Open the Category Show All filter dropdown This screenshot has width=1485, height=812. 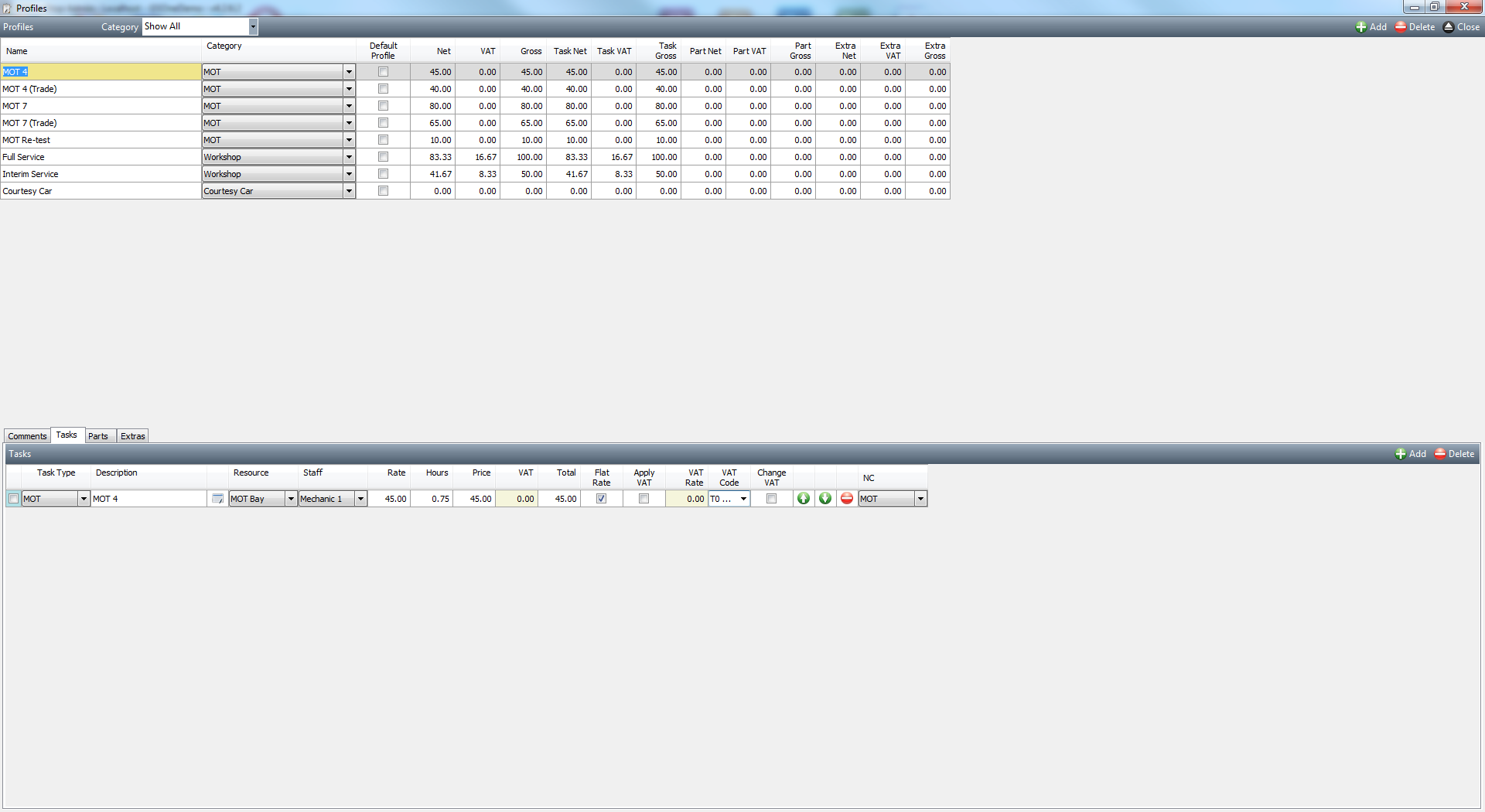(253, 26)
